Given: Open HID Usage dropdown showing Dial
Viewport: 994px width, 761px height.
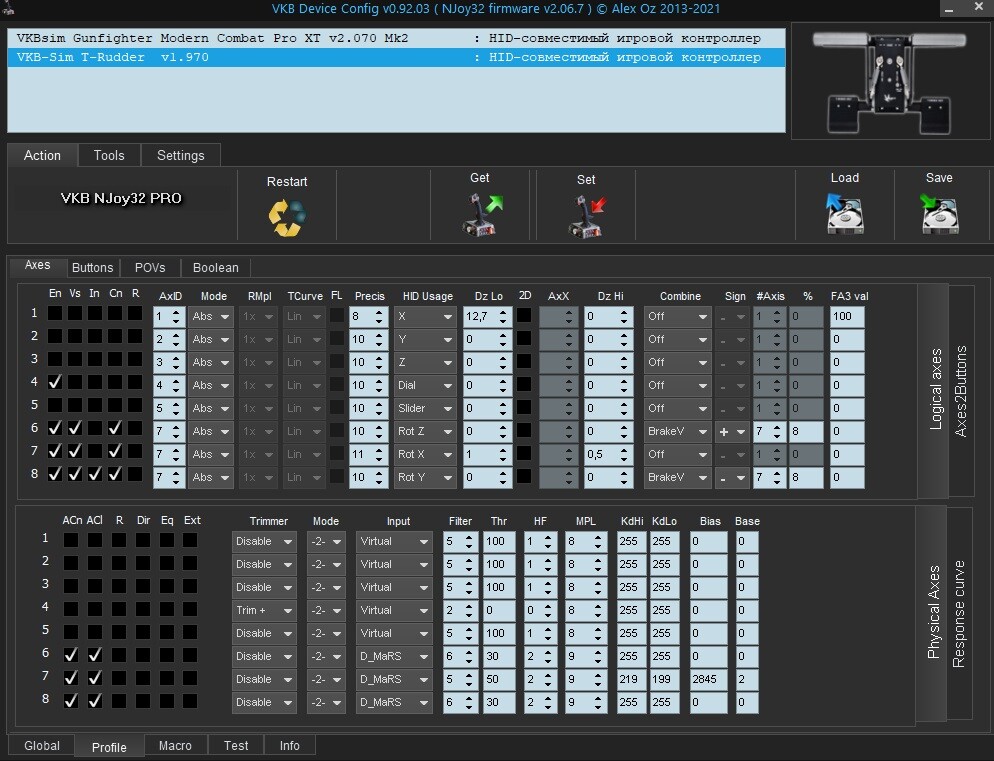Looking at the screenshot, I should [x=424, y=386].
